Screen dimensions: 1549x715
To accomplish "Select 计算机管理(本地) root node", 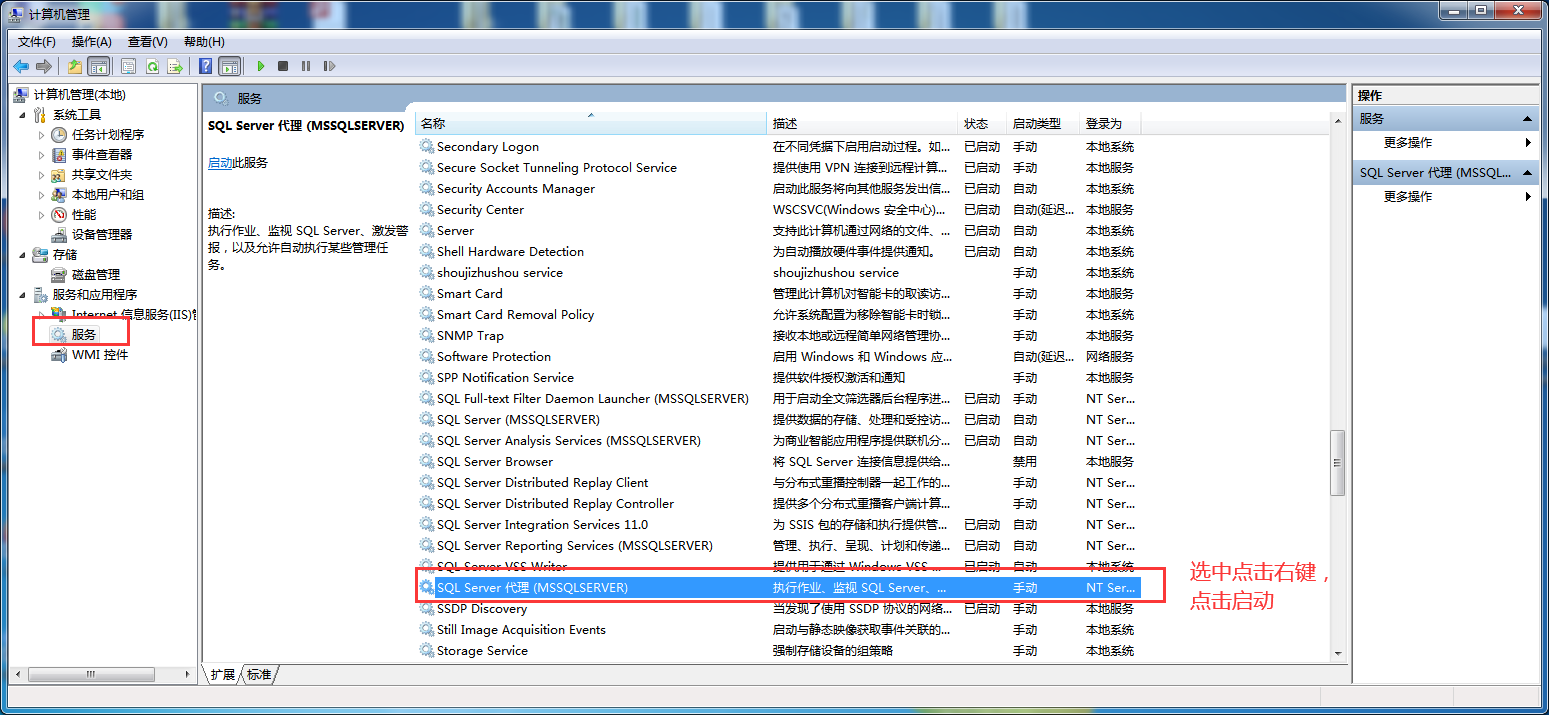I will point(80,94).
